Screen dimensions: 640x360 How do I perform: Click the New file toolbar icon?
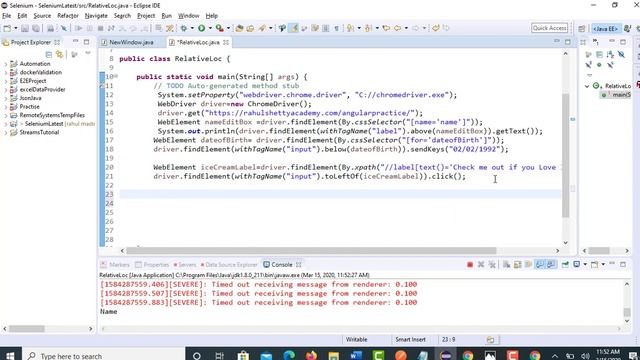(7, 28)
